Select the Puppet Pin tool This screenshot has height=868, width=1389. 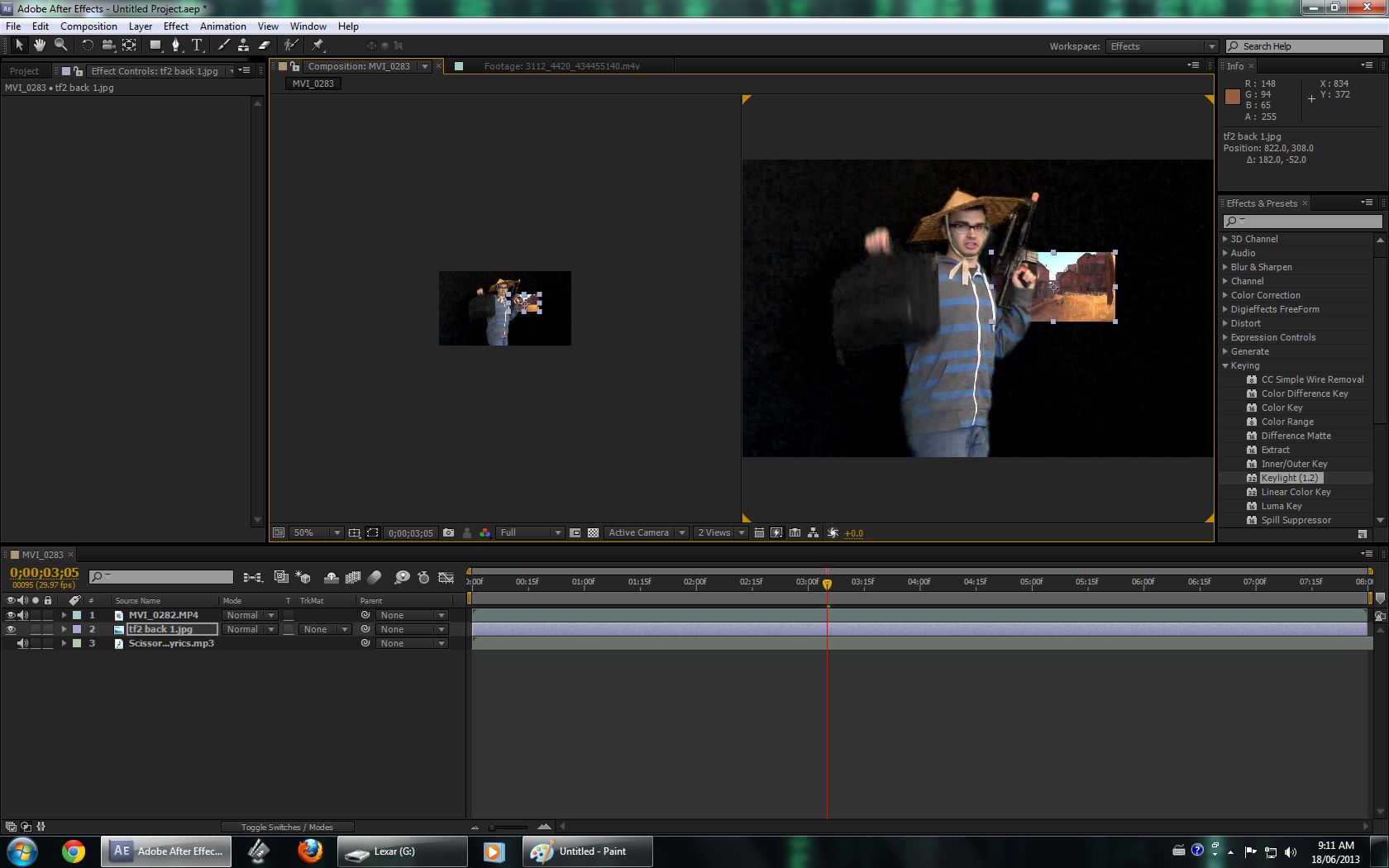(x=317, y=45)
